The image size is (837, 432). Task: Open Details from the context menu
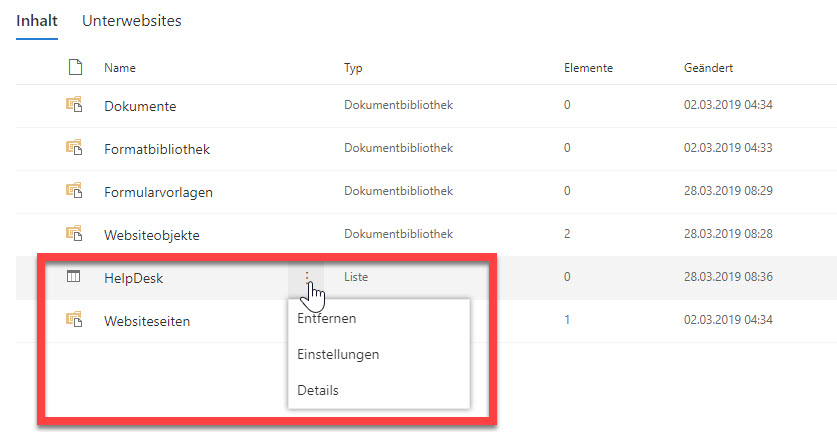pos(318,390)
